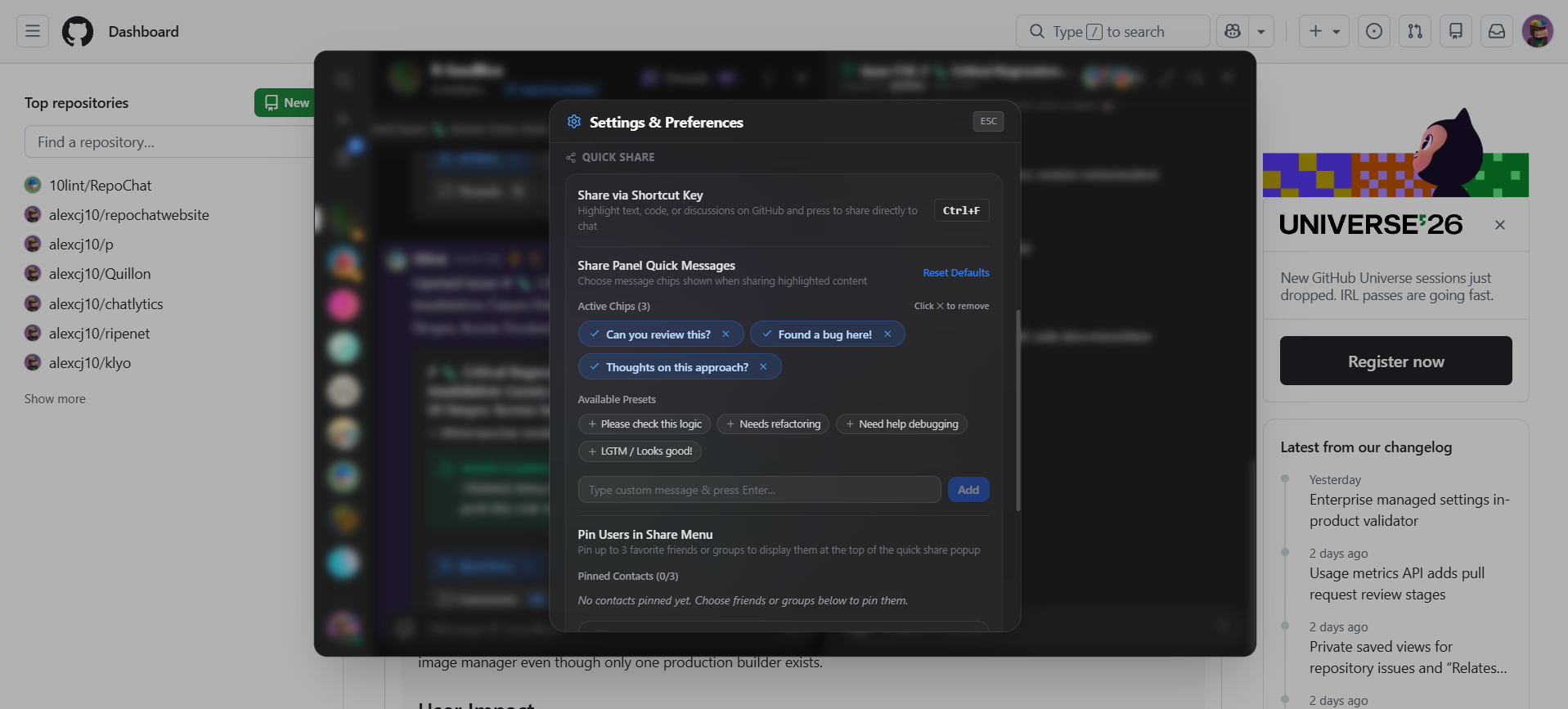The image size is (1568, 709).
Task: Open the alexcj10/p repository
Action: coord(81,245)
